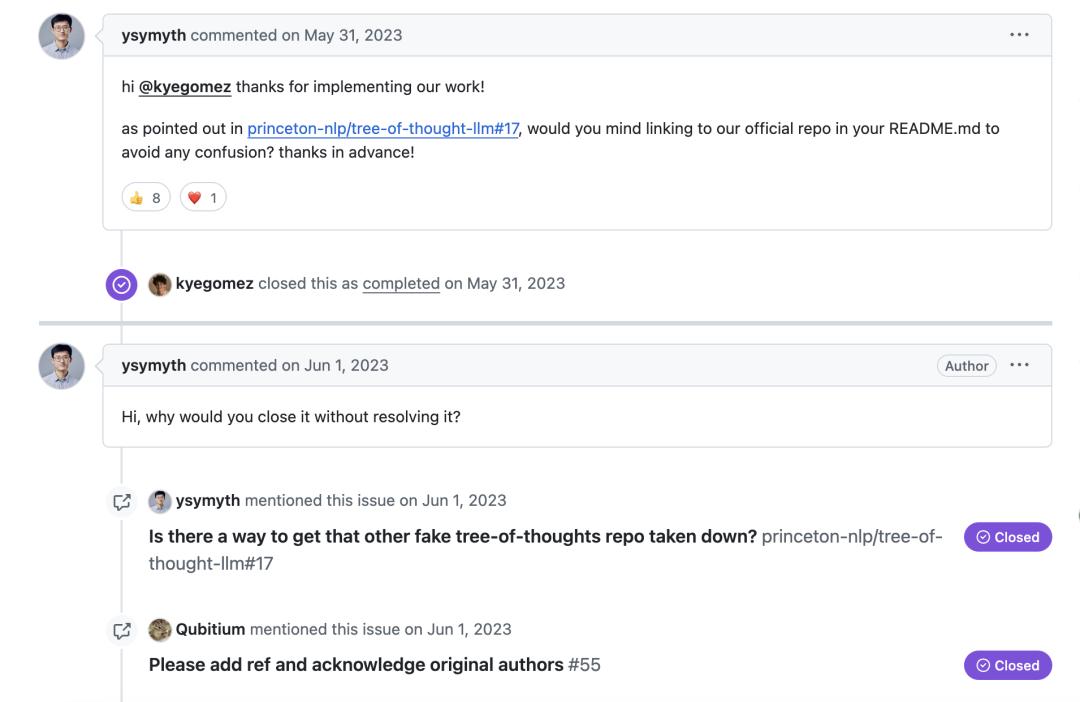Screen dimensions: 1080x702
Task: Open the princeton-nlp/tree-of-thought-llm#17 link
Action: tap(383, 129)
